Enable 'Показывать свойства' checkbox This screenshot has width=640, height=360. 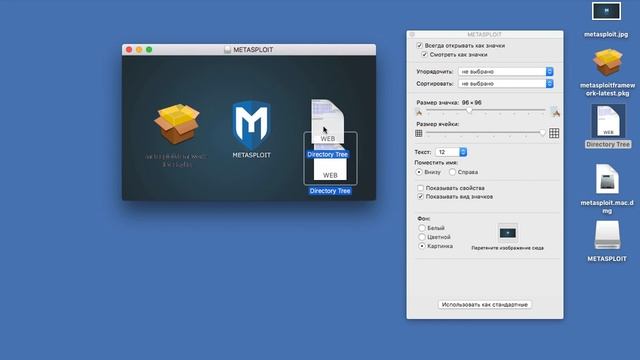(420, 188)
